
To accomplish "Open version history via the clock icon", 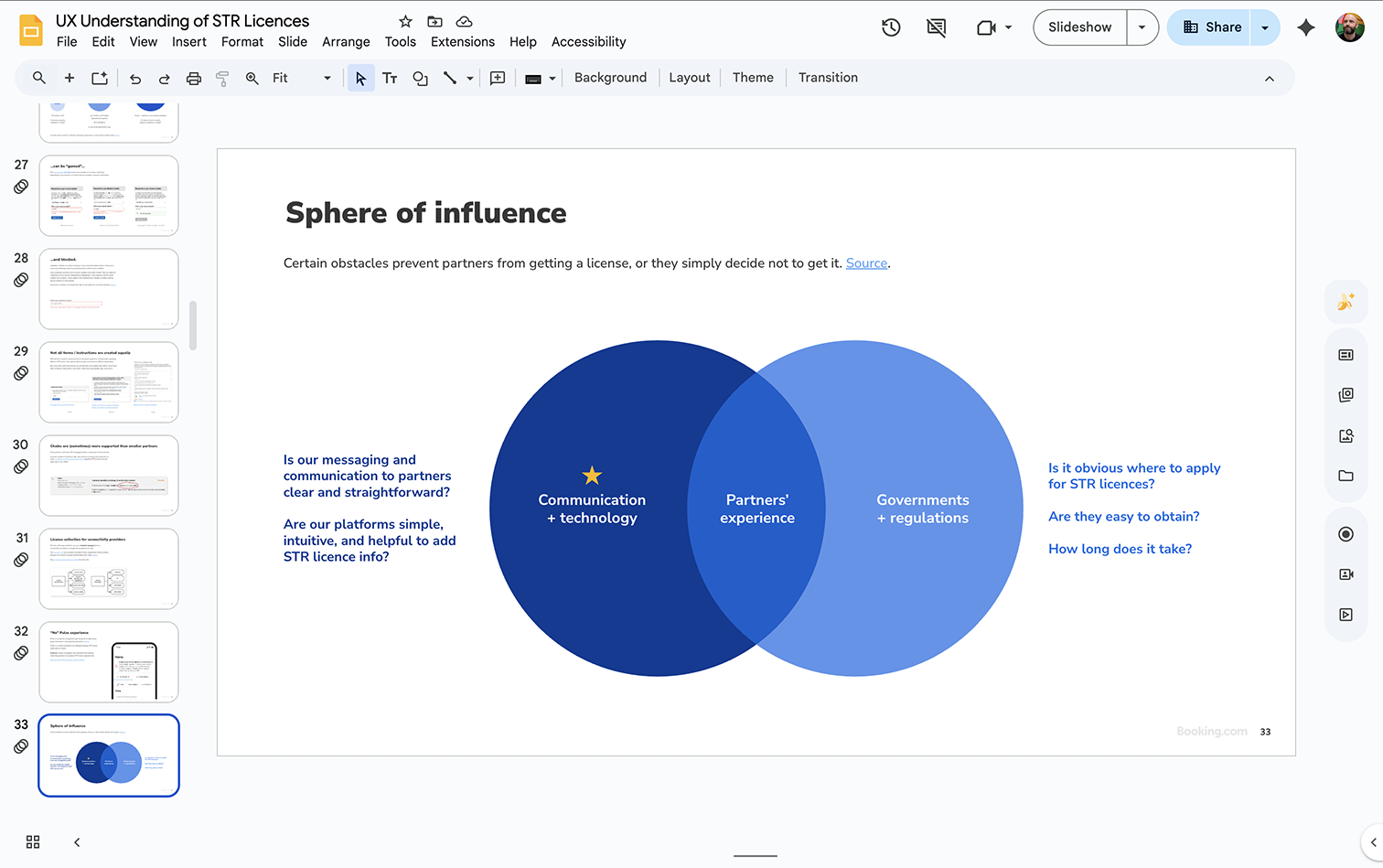I will click(x=890, y=27).
